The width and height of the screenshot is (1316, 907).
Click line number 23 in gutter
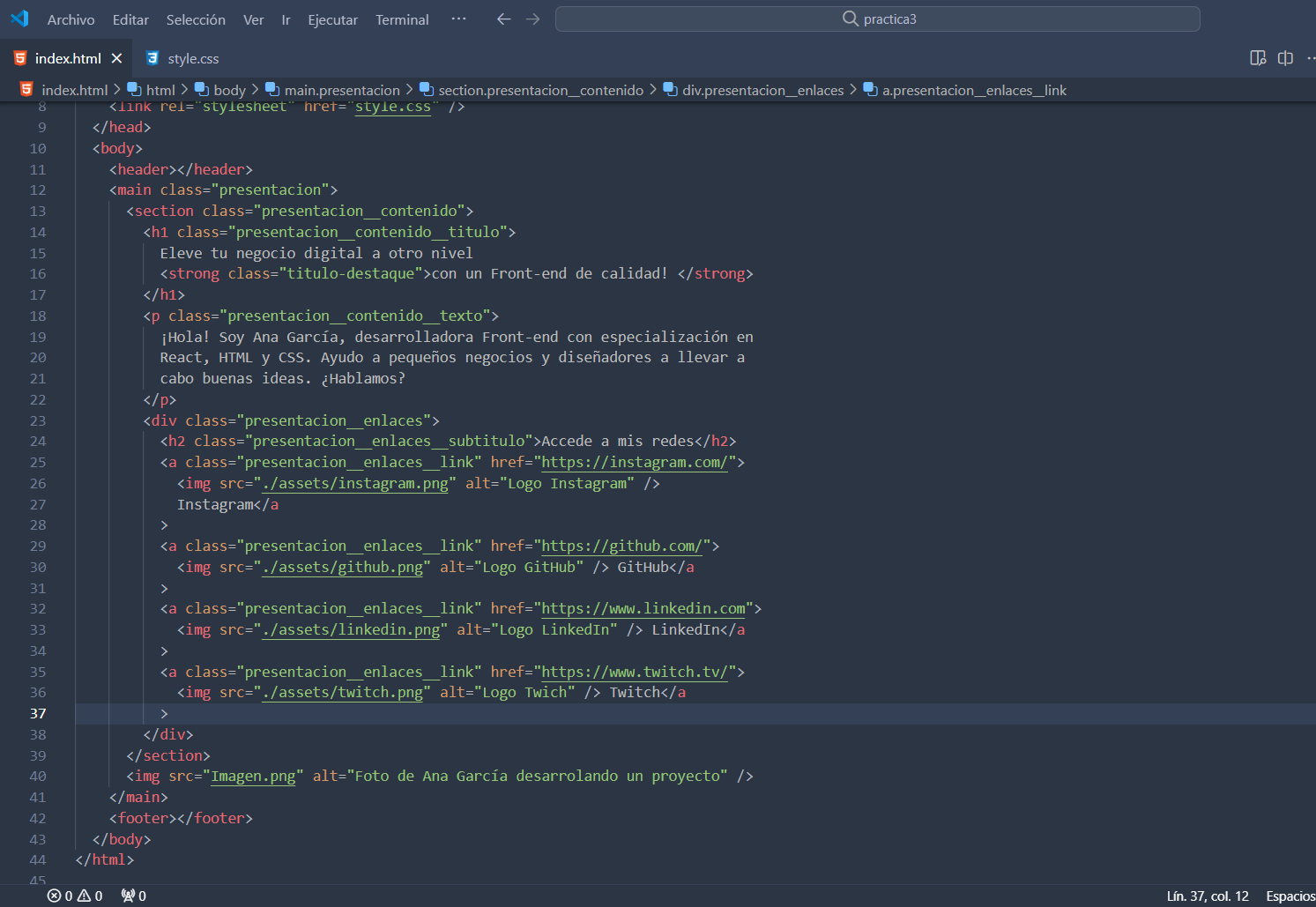[38, 420]
